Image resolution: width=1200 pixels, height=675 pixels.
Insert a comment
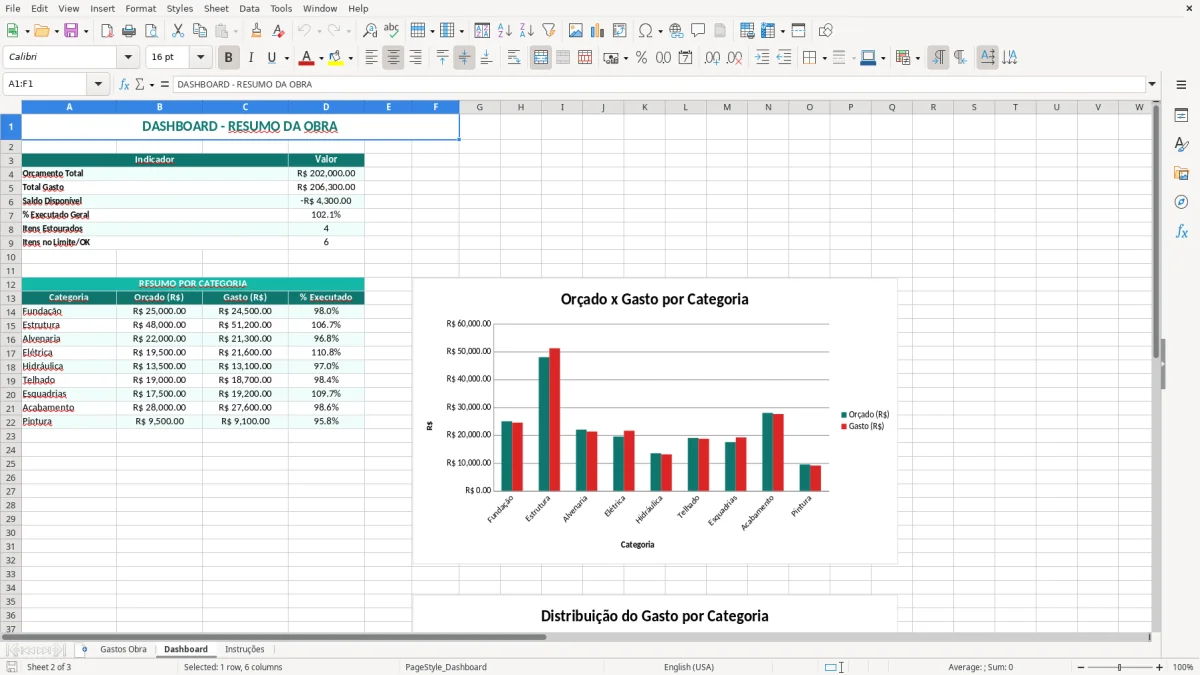click(x=699, y=31)
